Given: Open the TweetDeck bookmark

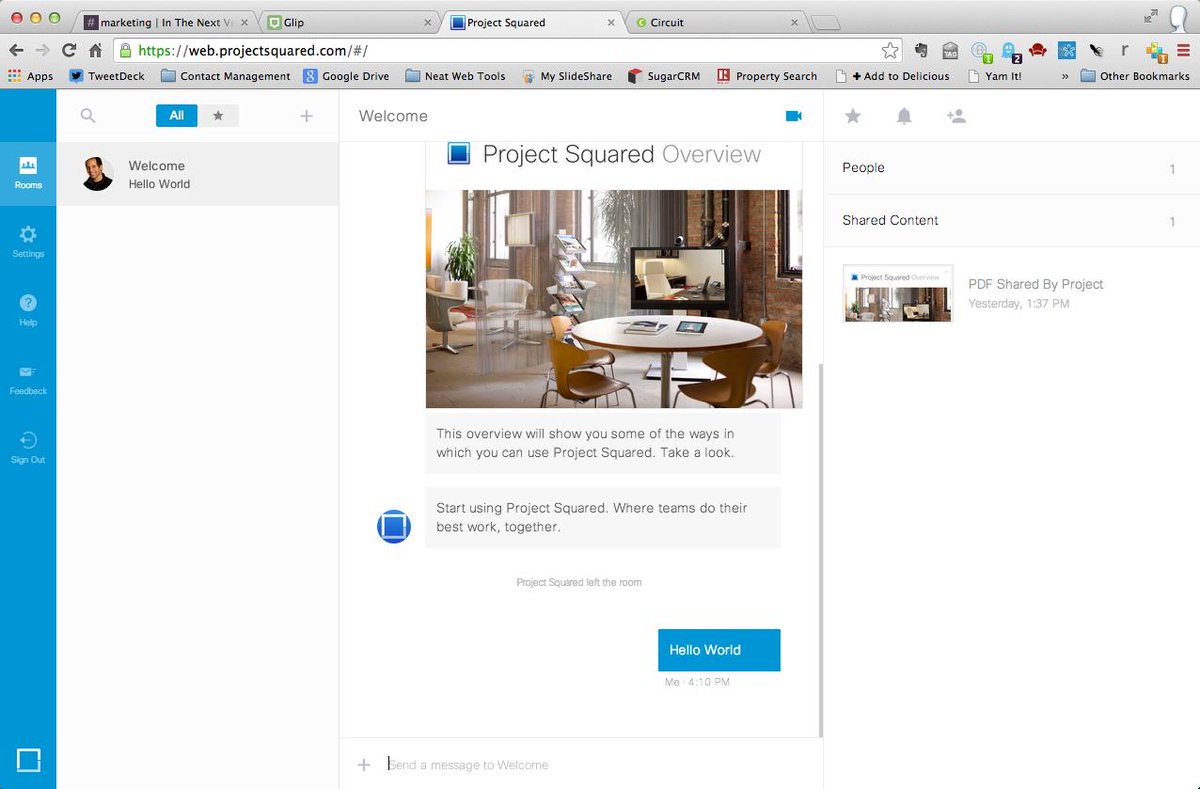Looking at the screenshot, I should 107,76.
